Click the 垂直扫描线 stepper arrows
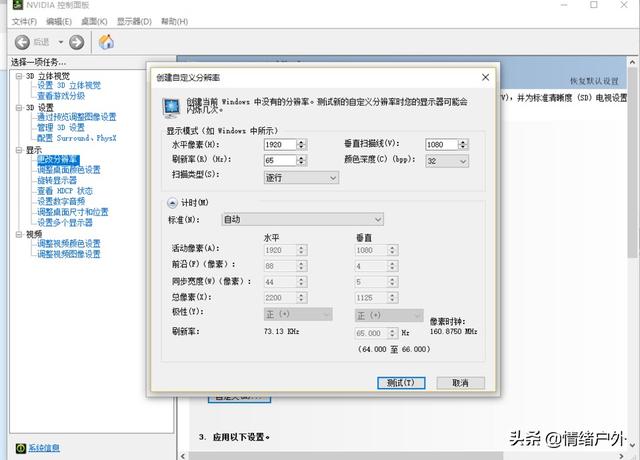 pyautogui.click(x=463, y=144)
